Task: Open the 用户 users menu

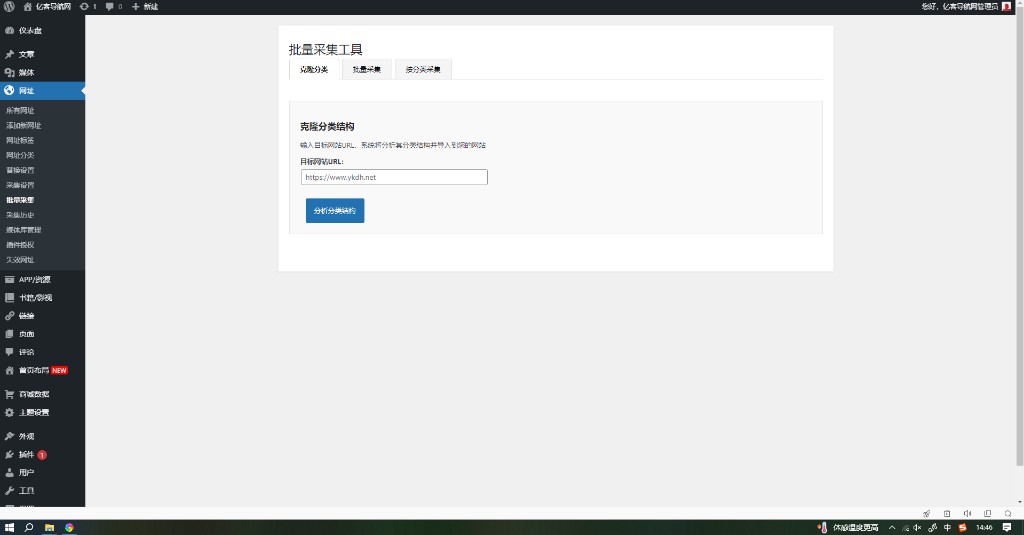Action: pos(26,472)
